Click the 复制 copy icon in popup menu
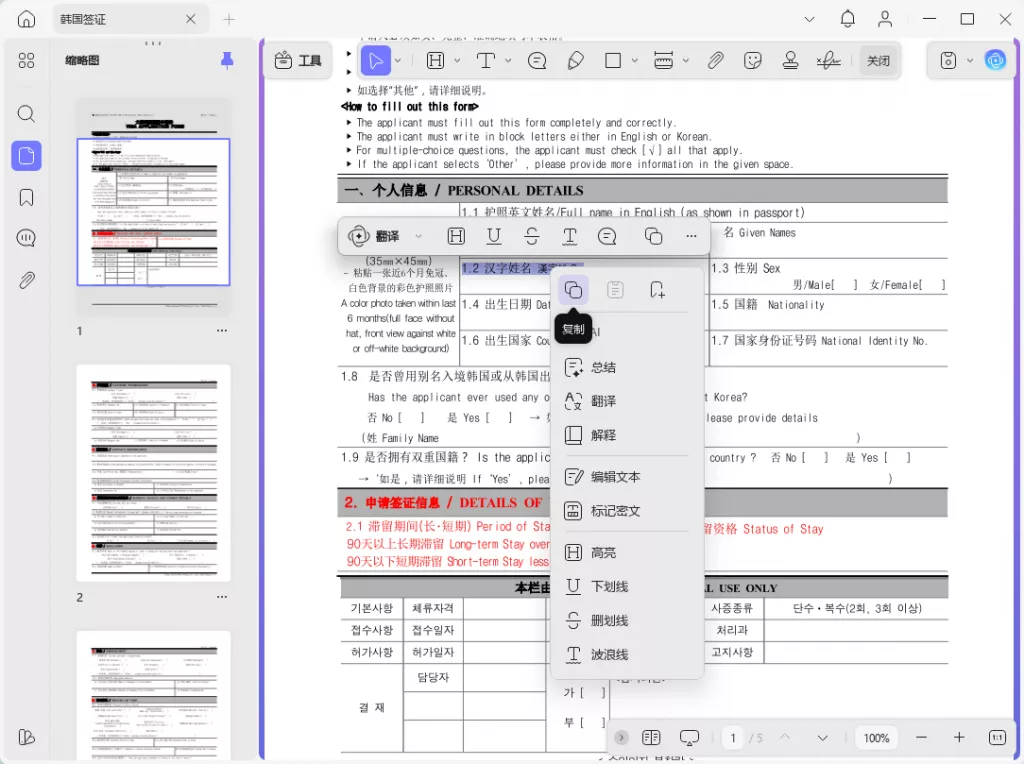Screen dimensions: 1024x764 [x=573, y=290]
